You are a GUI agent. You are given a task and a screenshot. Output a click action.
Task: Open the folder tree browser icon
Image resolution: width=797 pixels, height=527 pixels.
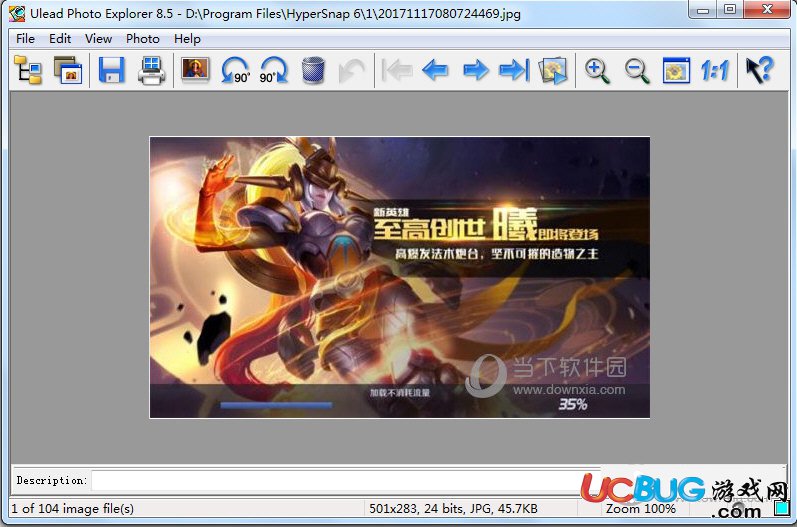(x=27, y=70)
